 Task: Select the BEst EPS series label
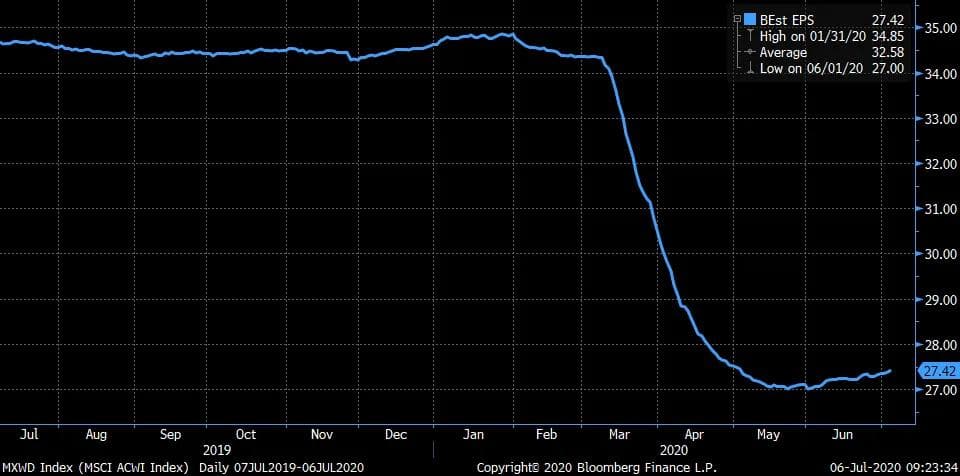click(x=785, y=19)
